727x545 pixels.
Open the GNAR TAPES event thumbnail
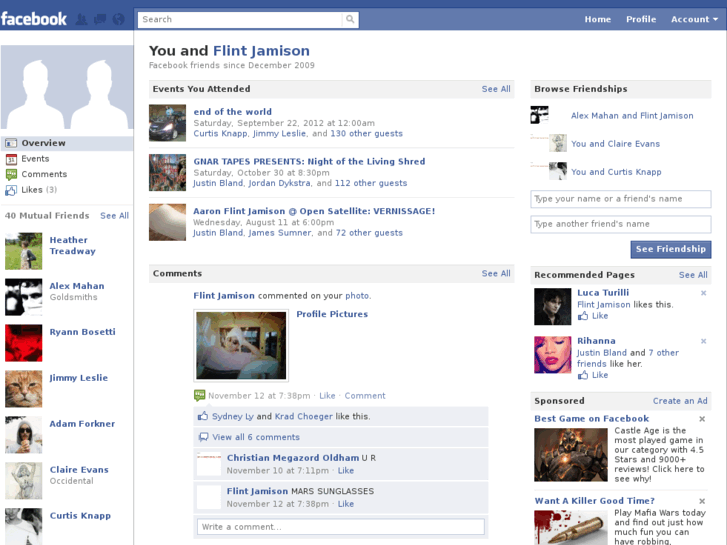pos(167,173)
